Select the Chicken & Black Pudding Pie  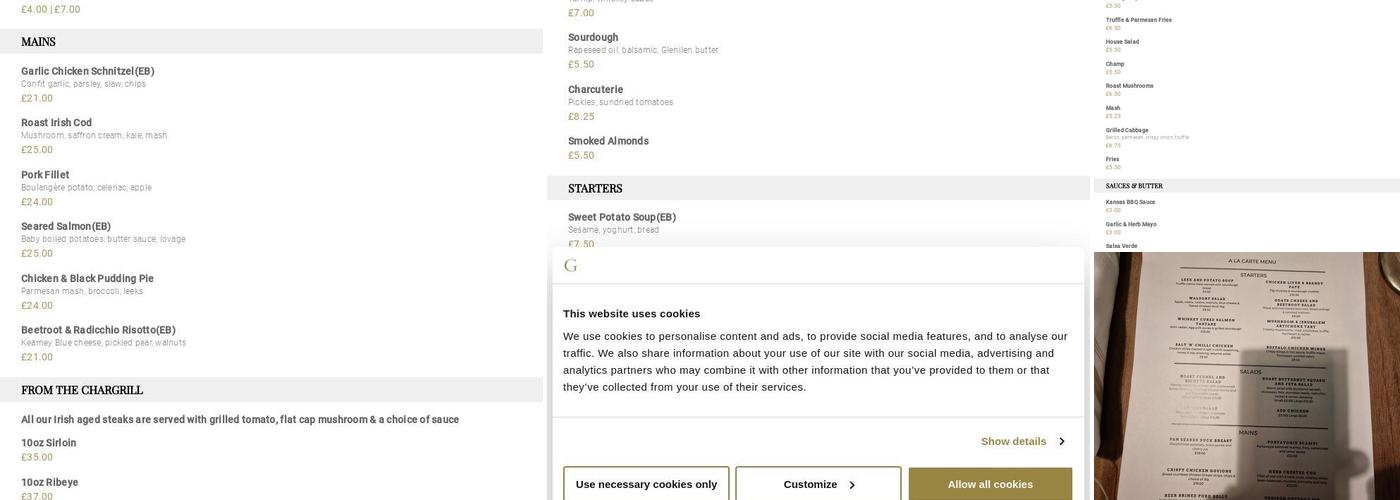click(x=87, y=279)
